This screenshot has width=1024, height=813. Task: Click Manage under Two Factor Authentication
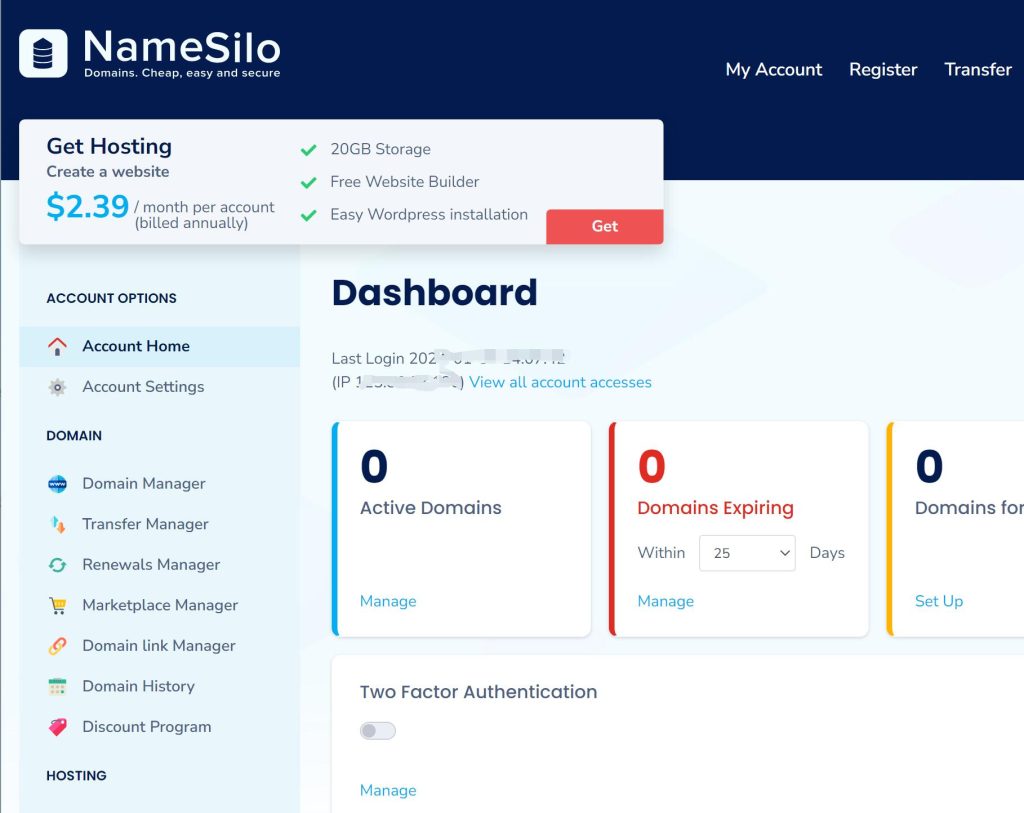(388, 791)
